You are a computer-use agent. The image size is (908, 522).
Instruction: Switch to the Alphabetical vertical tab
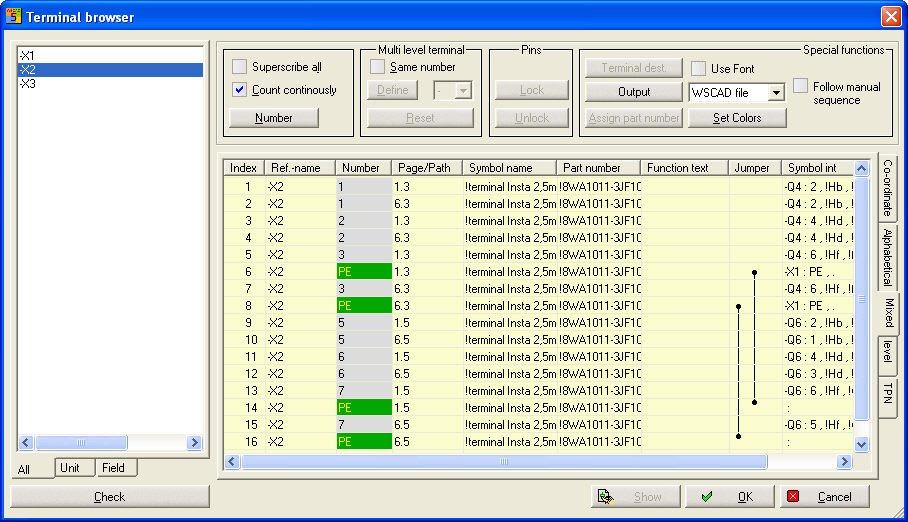point(887,257)
